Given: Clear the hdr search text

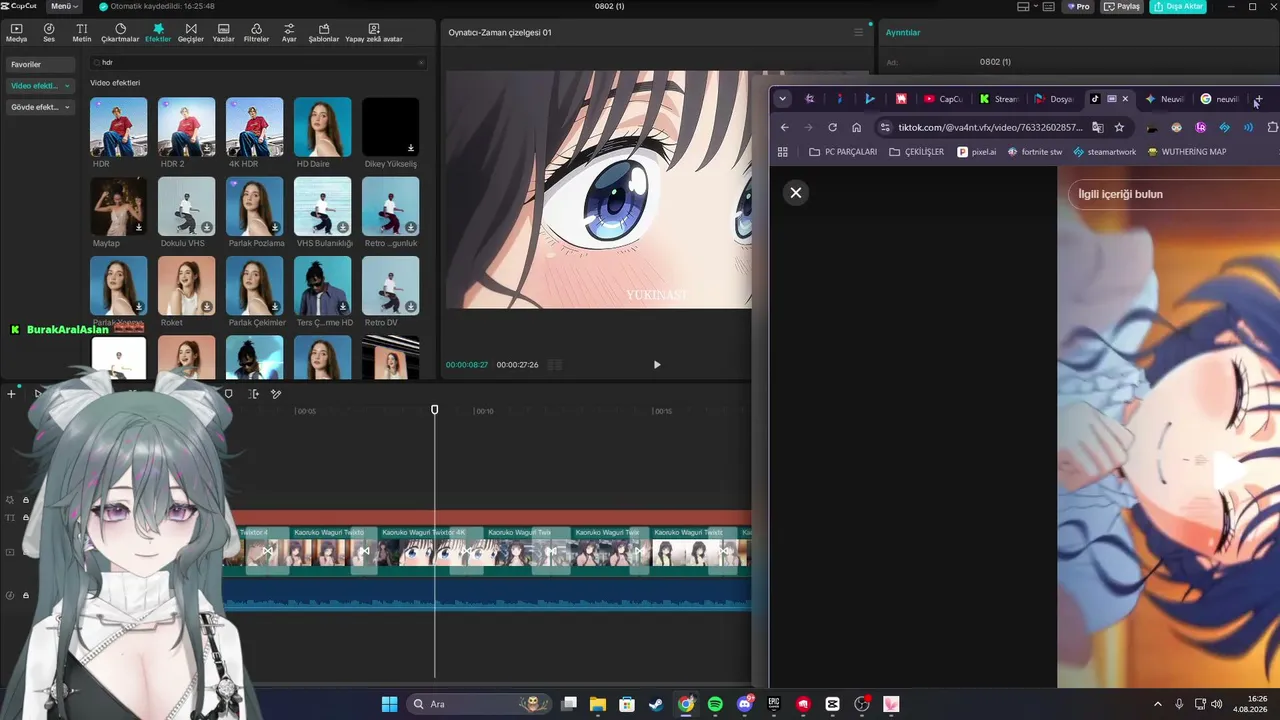Looking at the screenshot, I should 421,62.
